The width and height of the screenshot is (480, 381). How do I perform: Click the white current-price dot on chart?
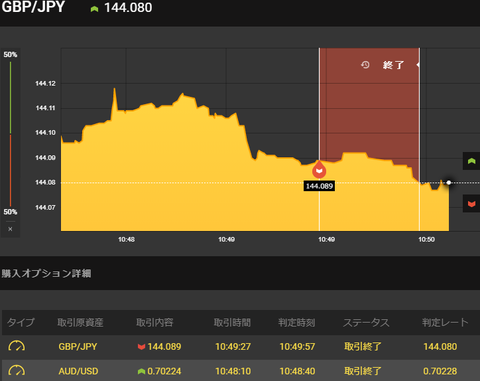(449, 182)
